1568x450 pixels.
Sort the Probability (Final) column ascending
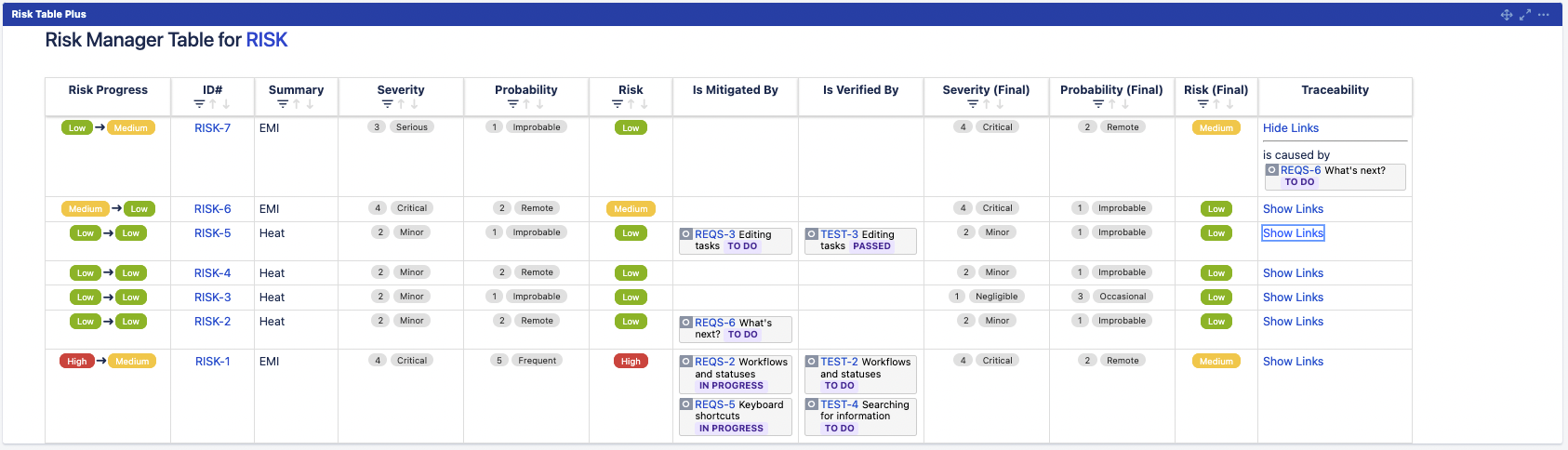1111,104
